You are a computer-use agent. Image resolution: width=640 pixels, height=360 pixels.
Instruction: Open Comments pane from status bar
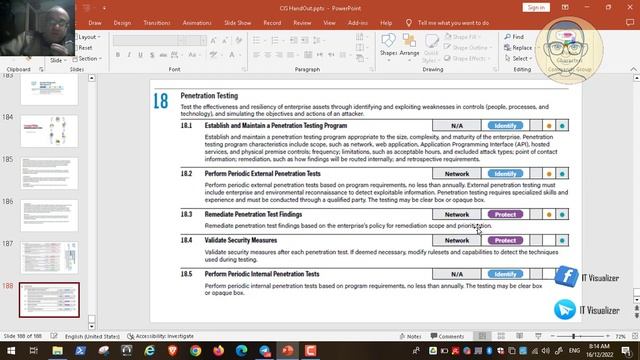[x=447, y=336]
